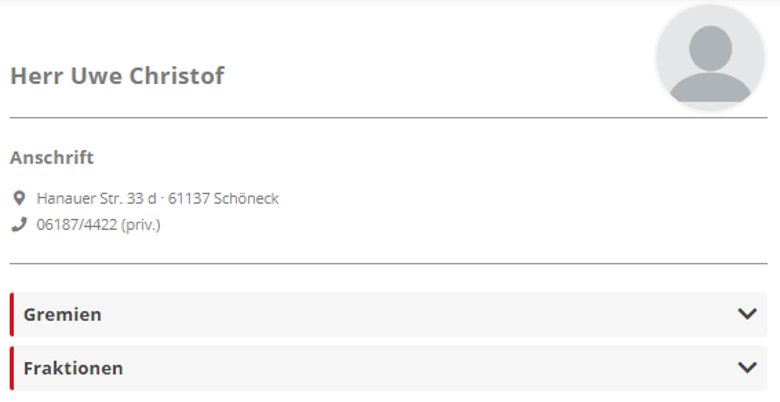
Task: Open the Fraktionen accordion section
Action: (x=389, y=368)
